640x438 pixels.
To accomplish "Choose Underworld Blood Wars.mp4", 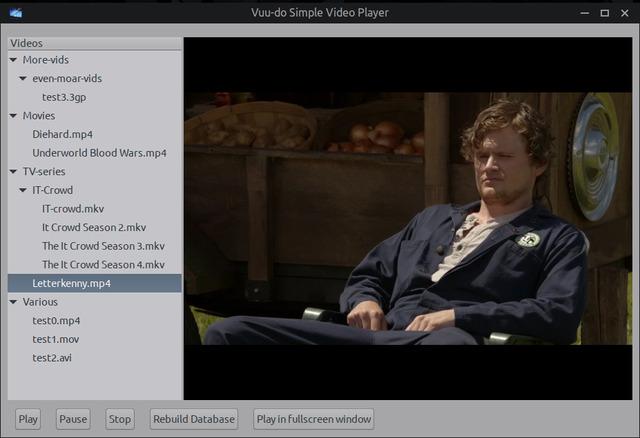I will [x=99, y=153].
